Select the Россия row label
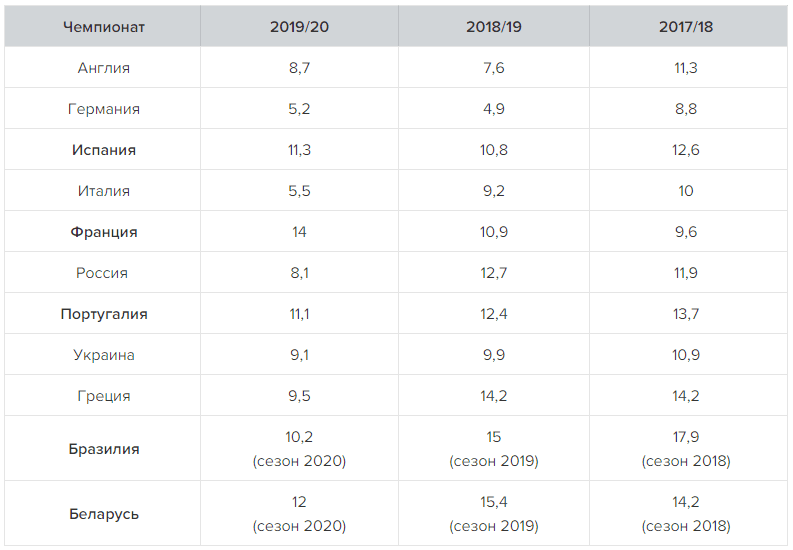The height and width of the screenshot is (550, 793). (x=102, y=273)
